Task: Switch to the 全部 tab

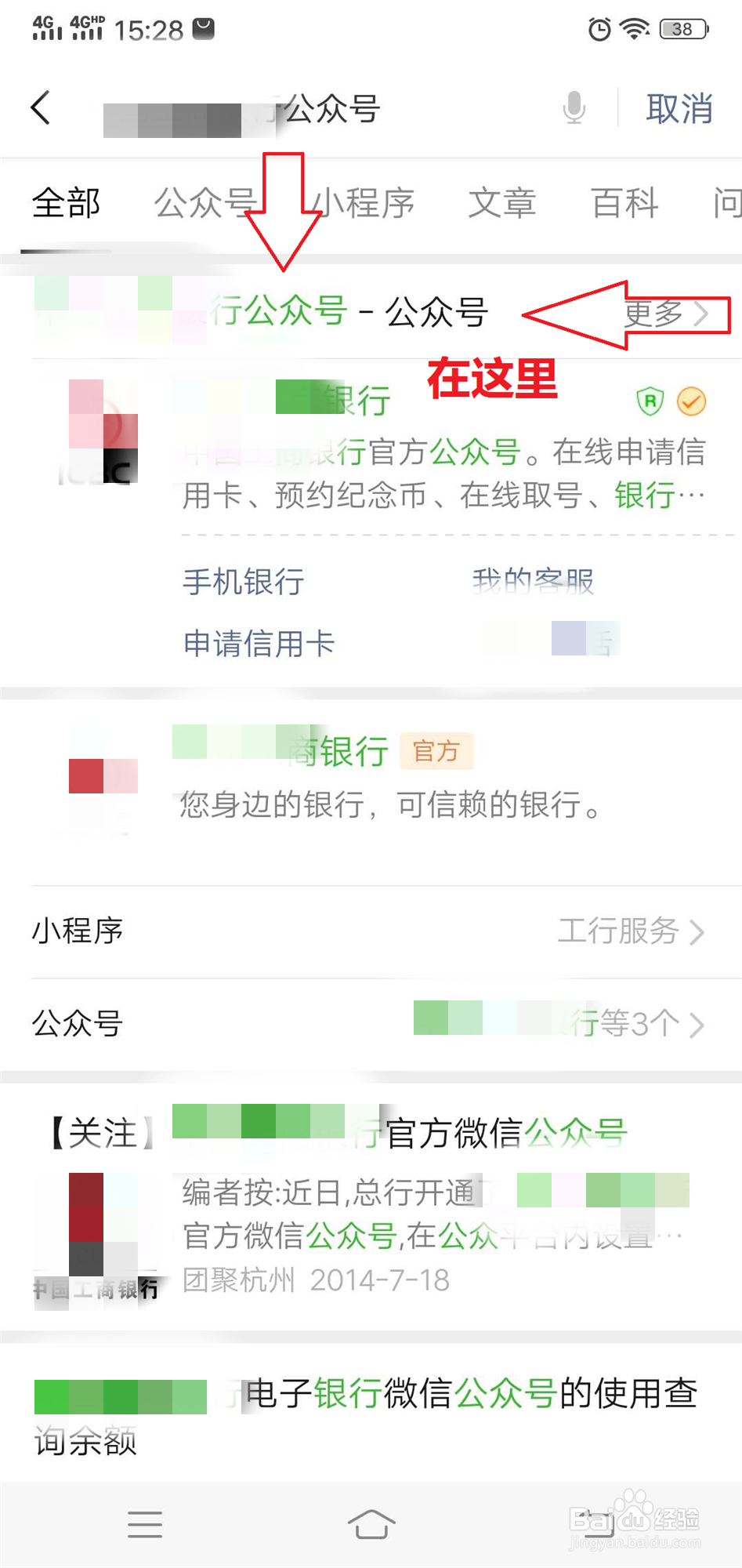Action: [66, 203]
